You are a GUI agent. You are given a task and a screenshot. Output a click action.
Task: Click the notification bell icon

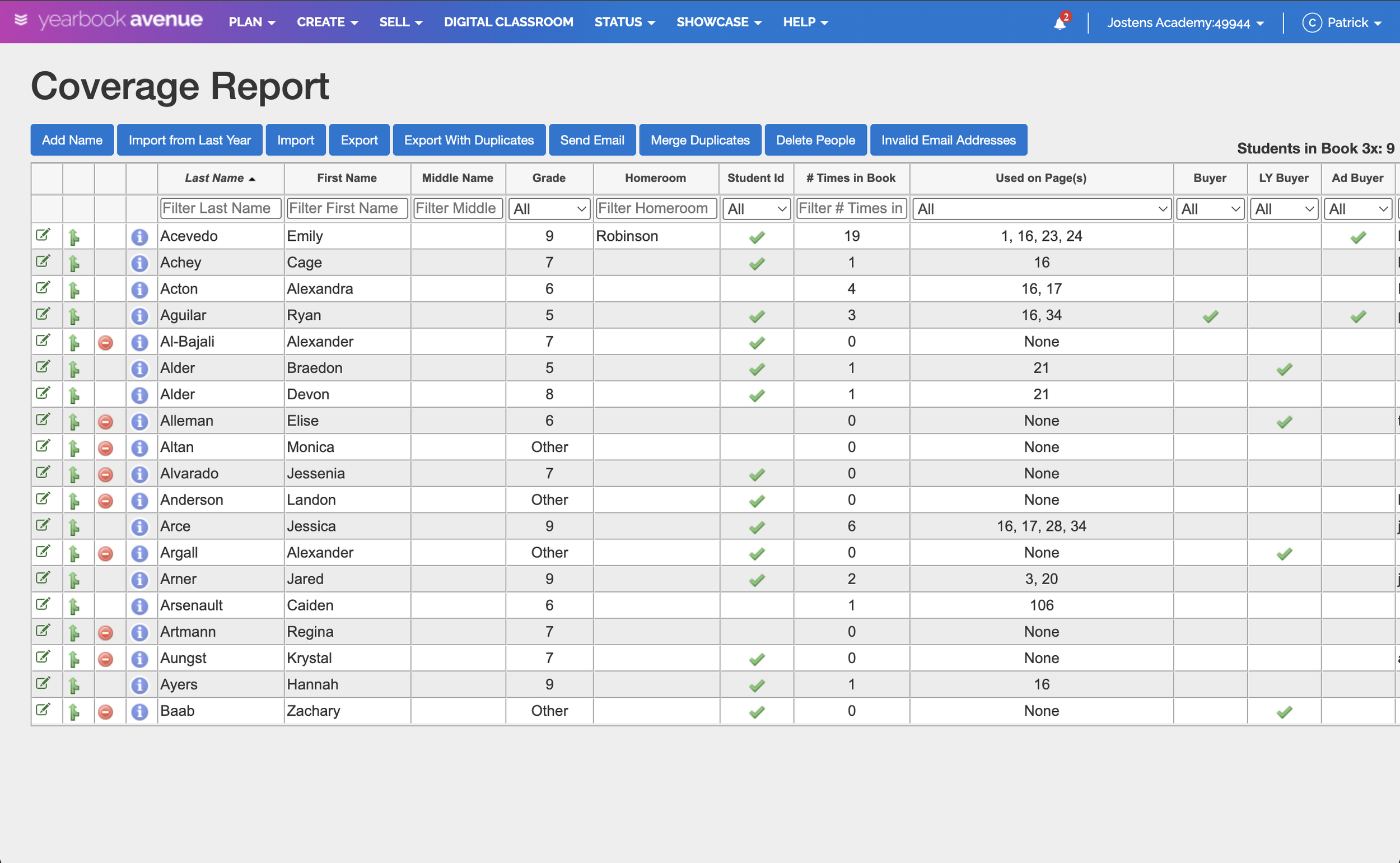point(1060,23)
